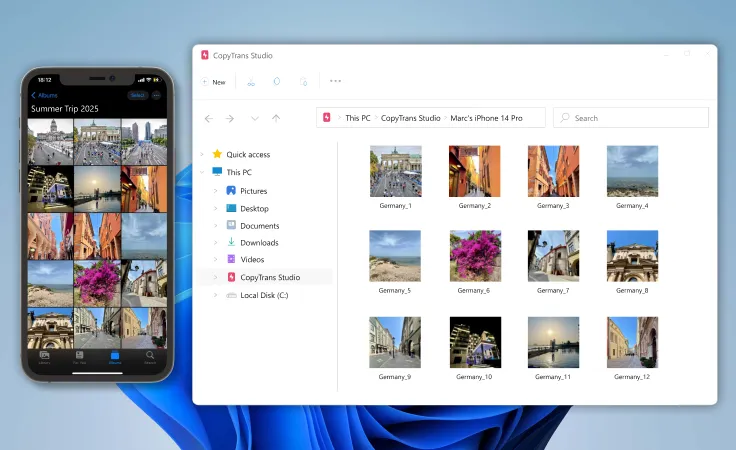This screenshot has width=736, height=450.
Task: Click the Cut scissors icon in the toolbar
Action: (x=251, y=82)
